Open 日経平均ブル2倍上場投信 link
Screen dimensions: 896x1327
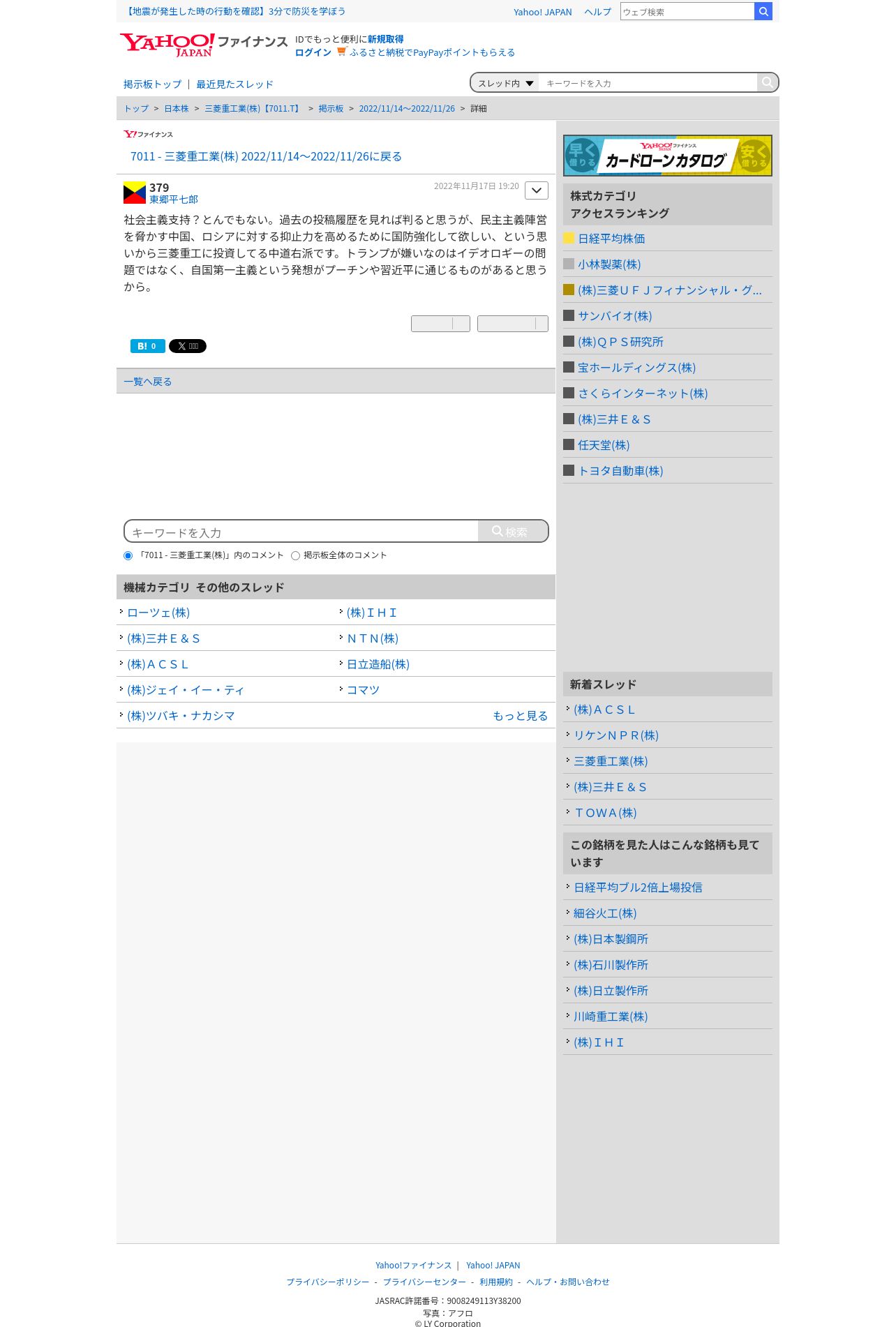638,887
